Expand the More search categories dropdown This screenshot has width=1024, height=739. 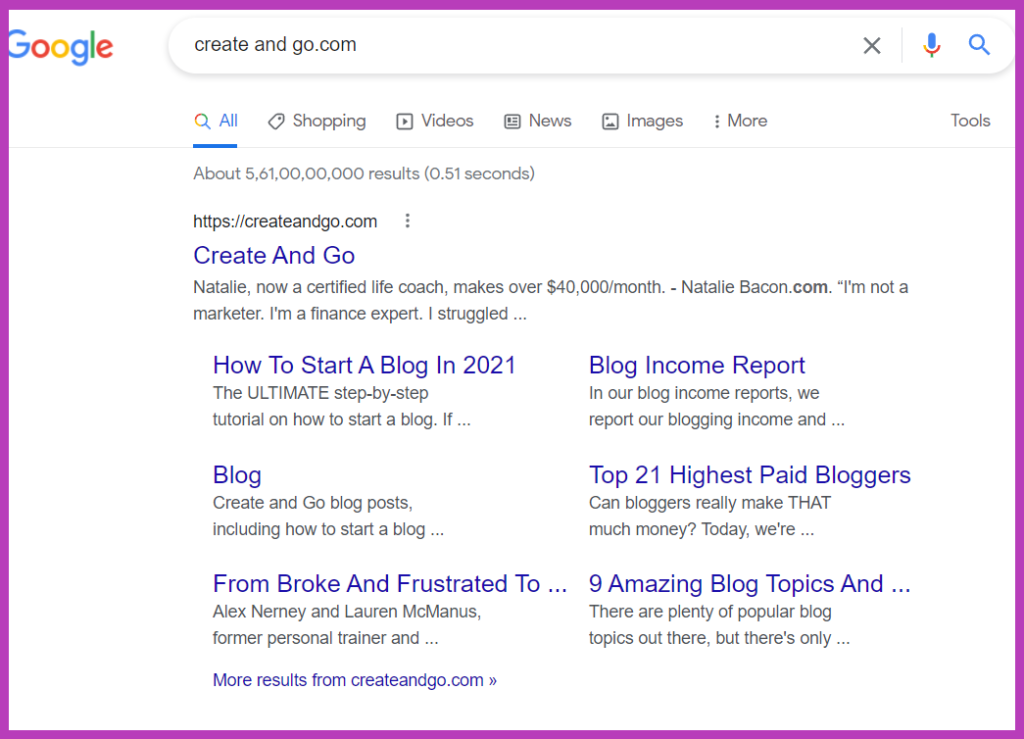(740, 120)
